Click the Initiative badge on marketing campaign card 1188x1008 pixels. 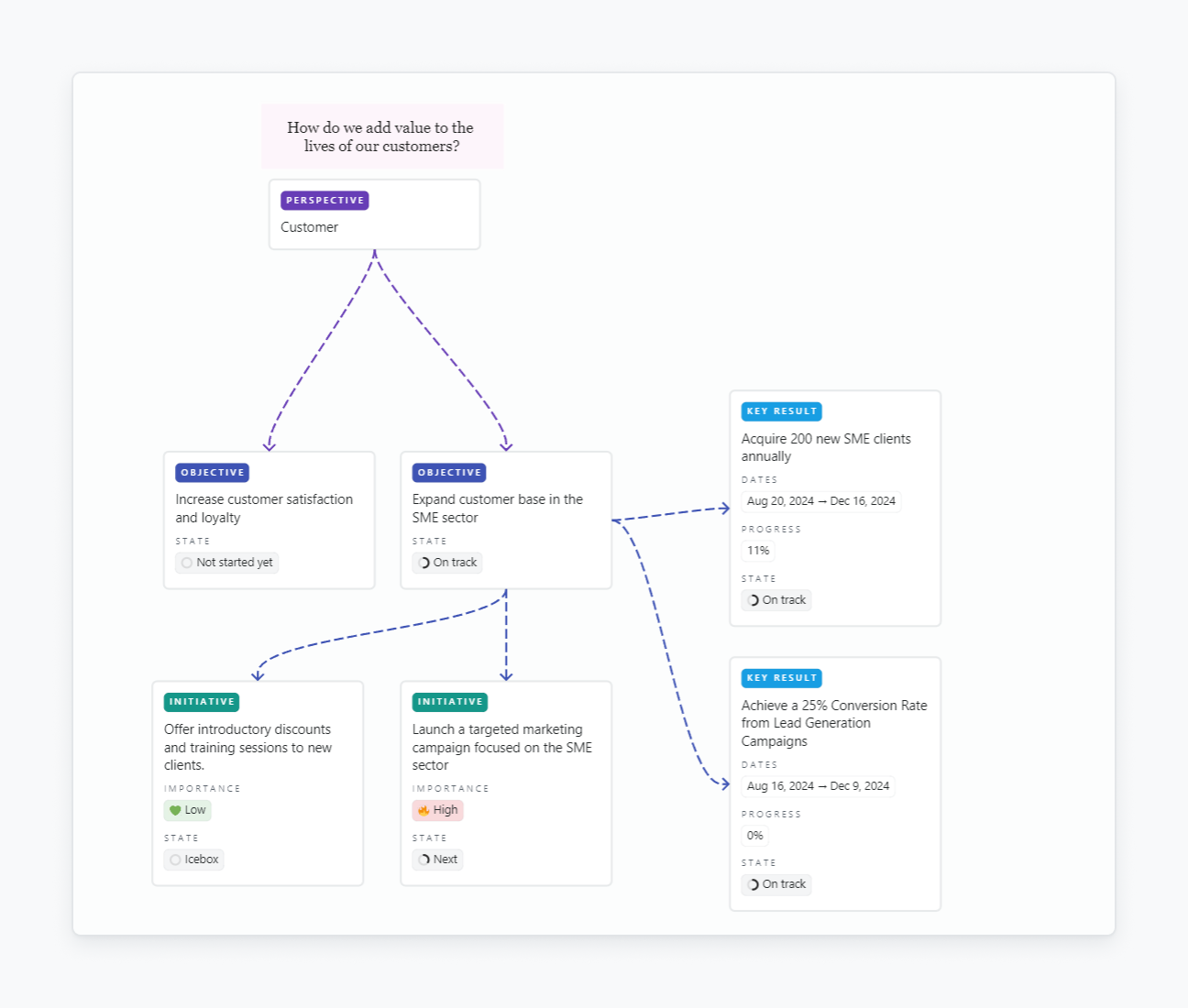coord(449,702)
